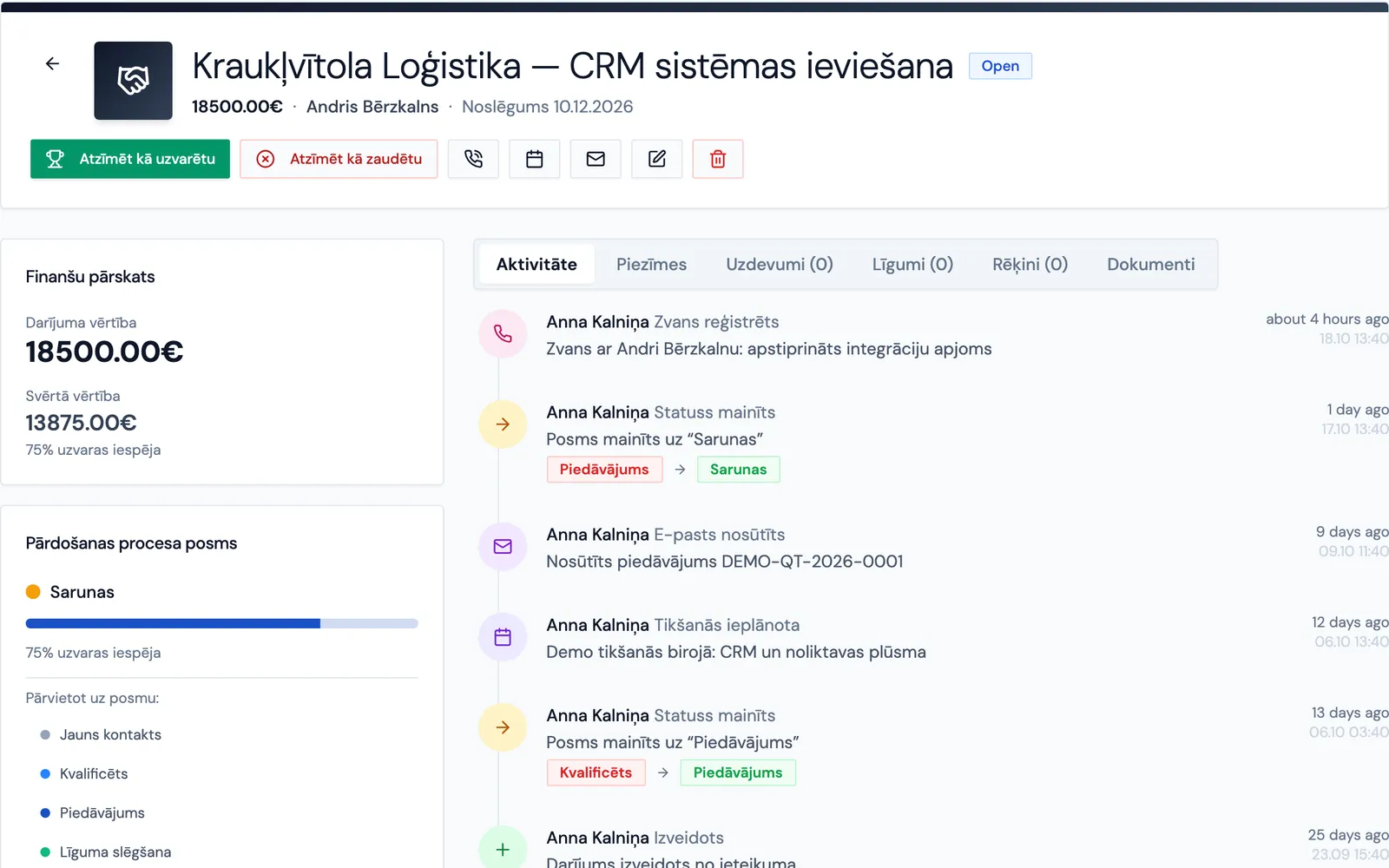Open the Uzdevumi (0) tab
This screenshot has height=868, width=1389.
780,264
